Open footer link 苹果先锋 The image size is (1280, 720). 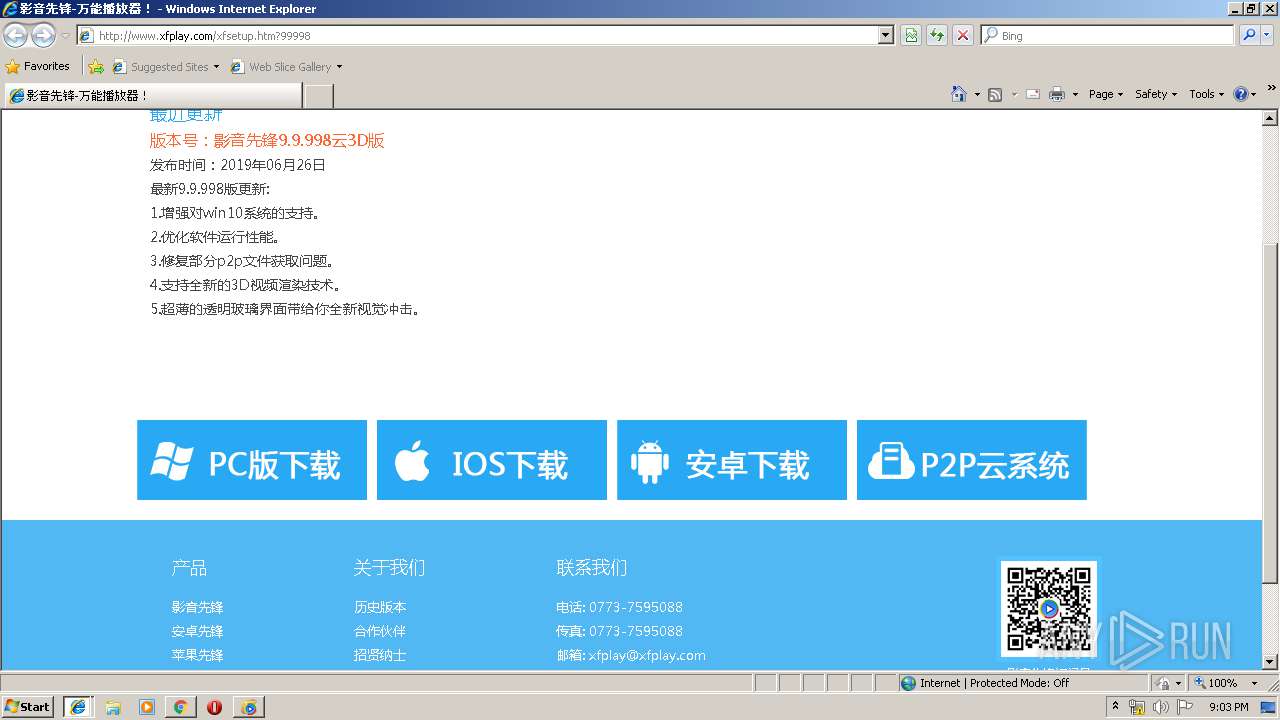[x=197, y=655]
